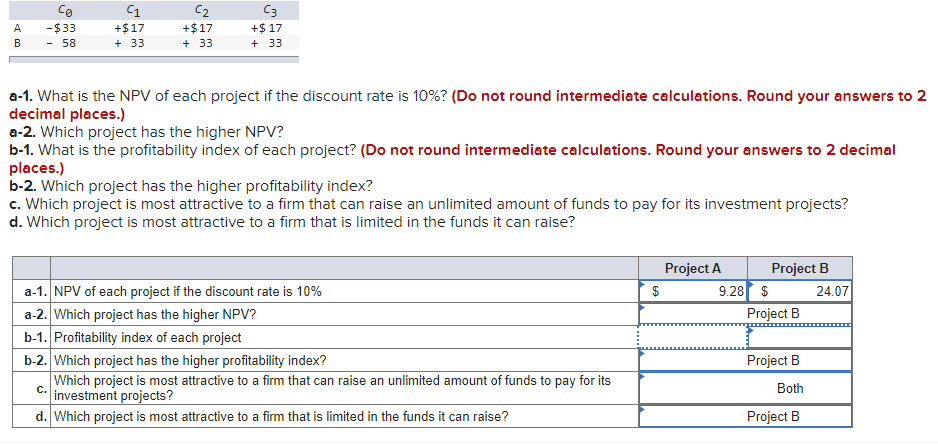
Task: Click the 'NPV of each project' row label
Action: click(188, 292)
